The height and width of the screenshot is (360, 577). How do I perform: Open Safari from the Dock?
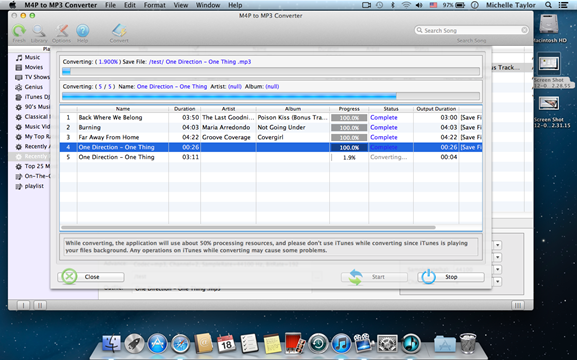pos(180,344)
